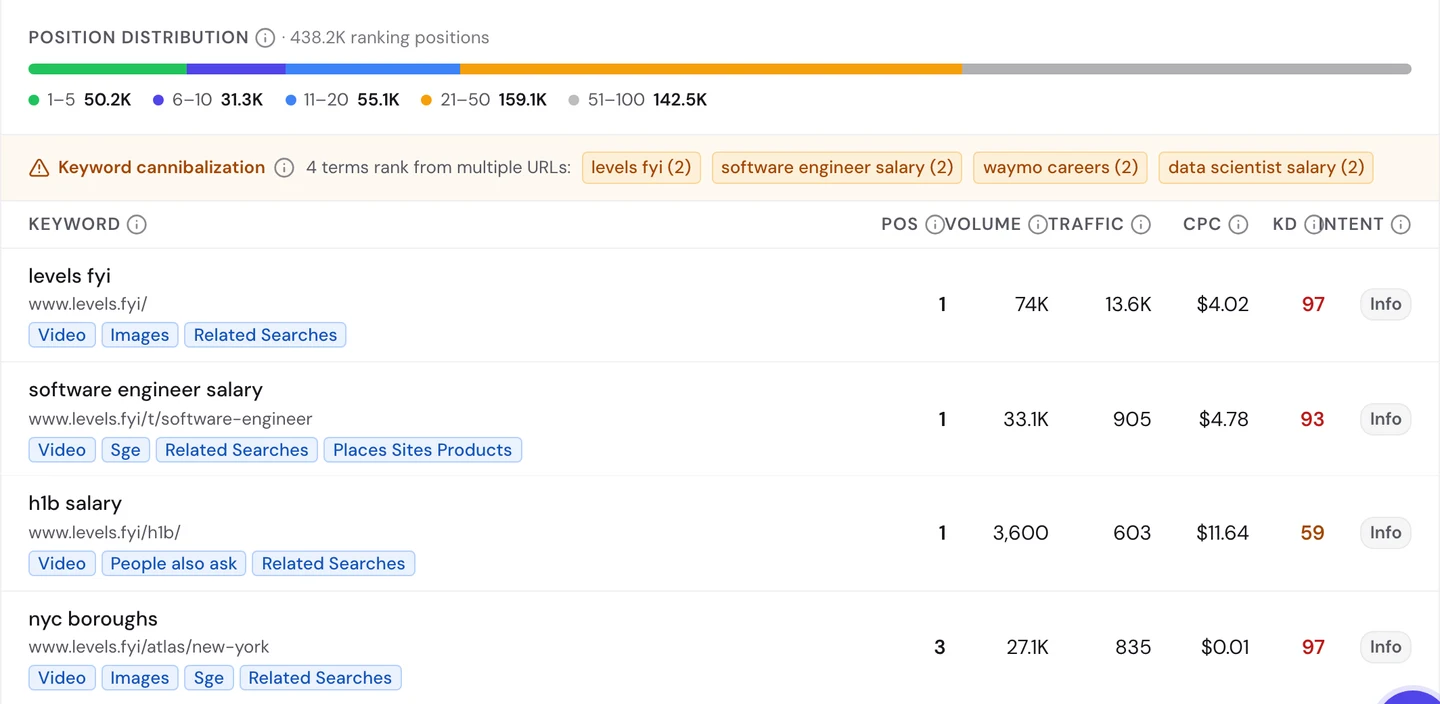Select blue 11–20 bar segment
The width and height of the screenshot is (1440, 704).
[373, 69]
